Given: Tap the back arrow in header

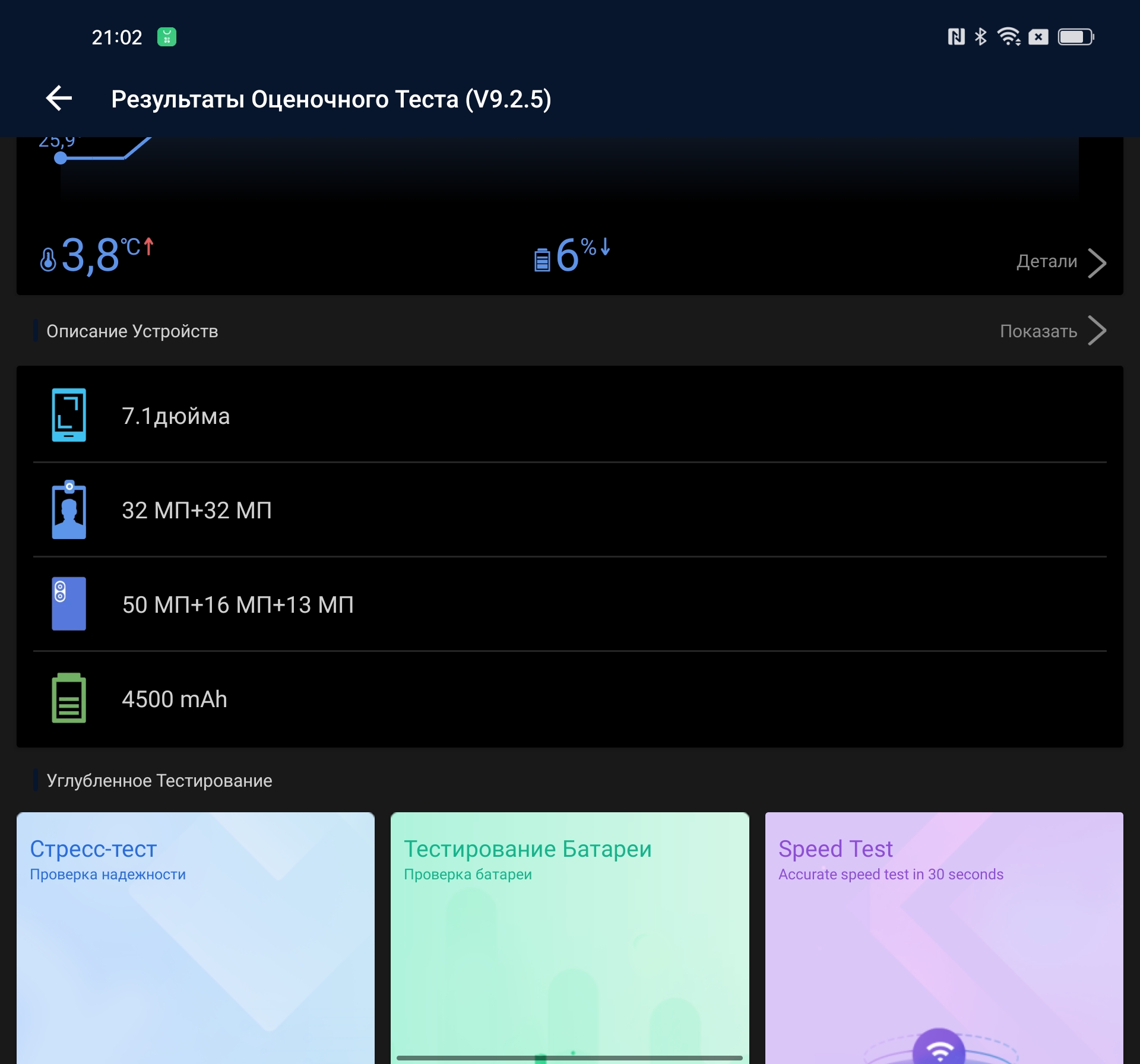Looking at the screenshot, I should (59, 99).
